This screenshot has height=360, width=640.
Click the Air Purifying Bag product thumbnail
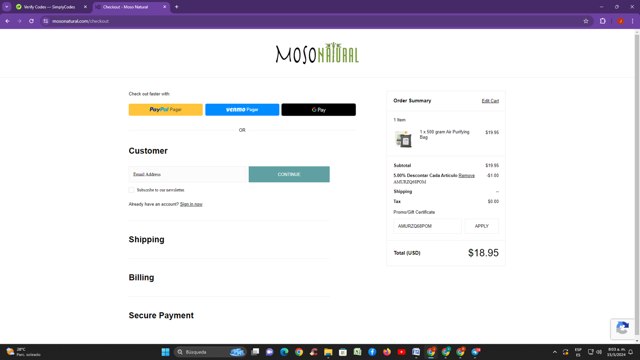point(403,139)
